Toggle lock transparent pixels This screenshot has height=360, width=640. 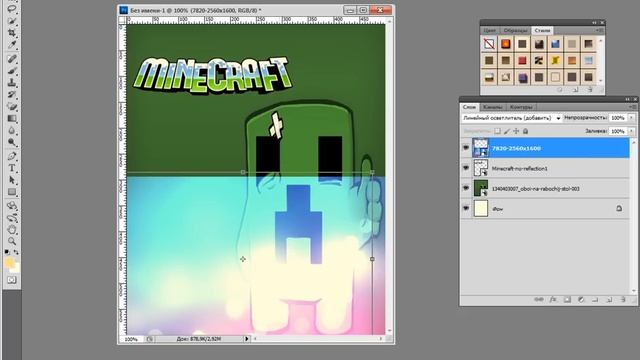497,131
